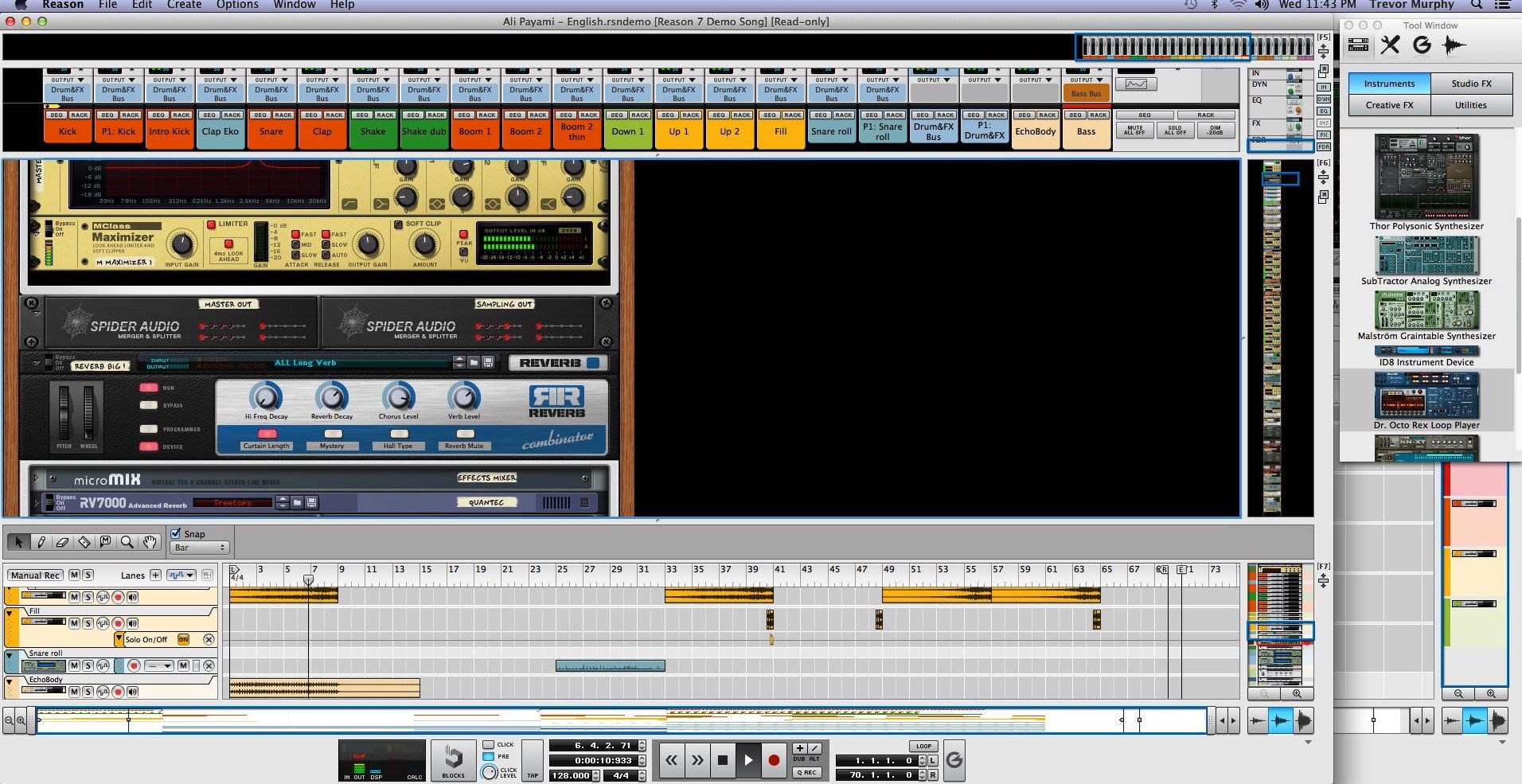This screenshot has width=1522, height=784.
Task: Enable record on EchoBody track
Action: pos(118,692)
